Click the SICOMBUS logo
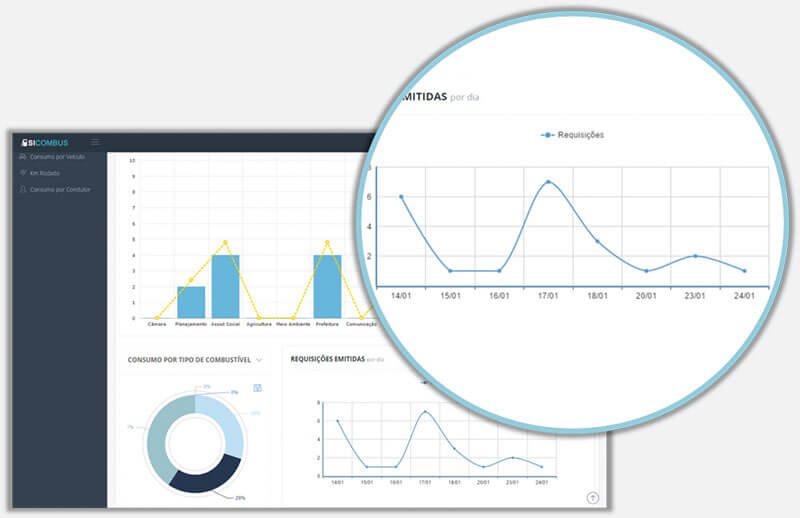 [x=44, y=142]
